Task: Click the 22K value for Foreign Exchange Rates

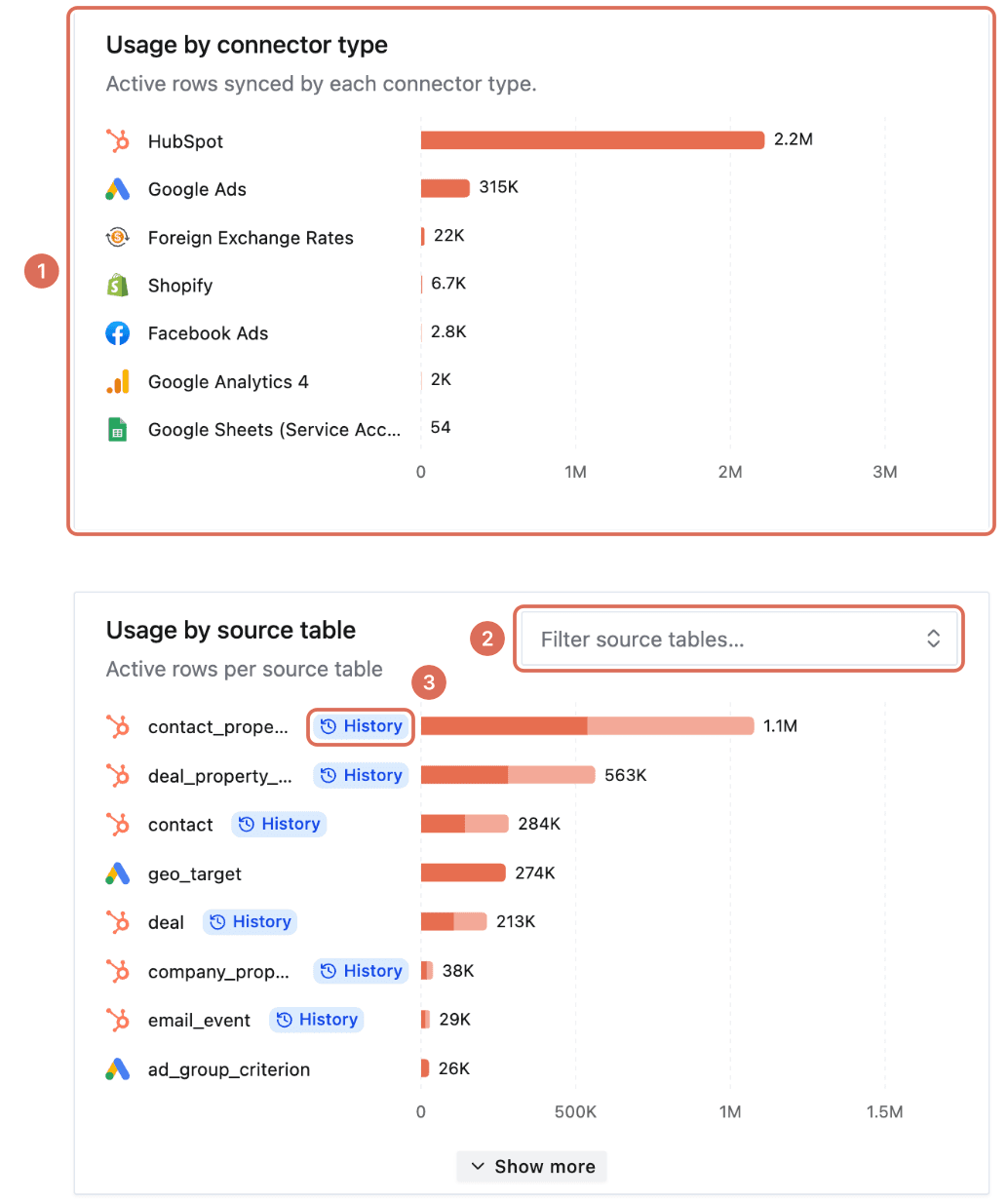Action: (x=449, y=236)
